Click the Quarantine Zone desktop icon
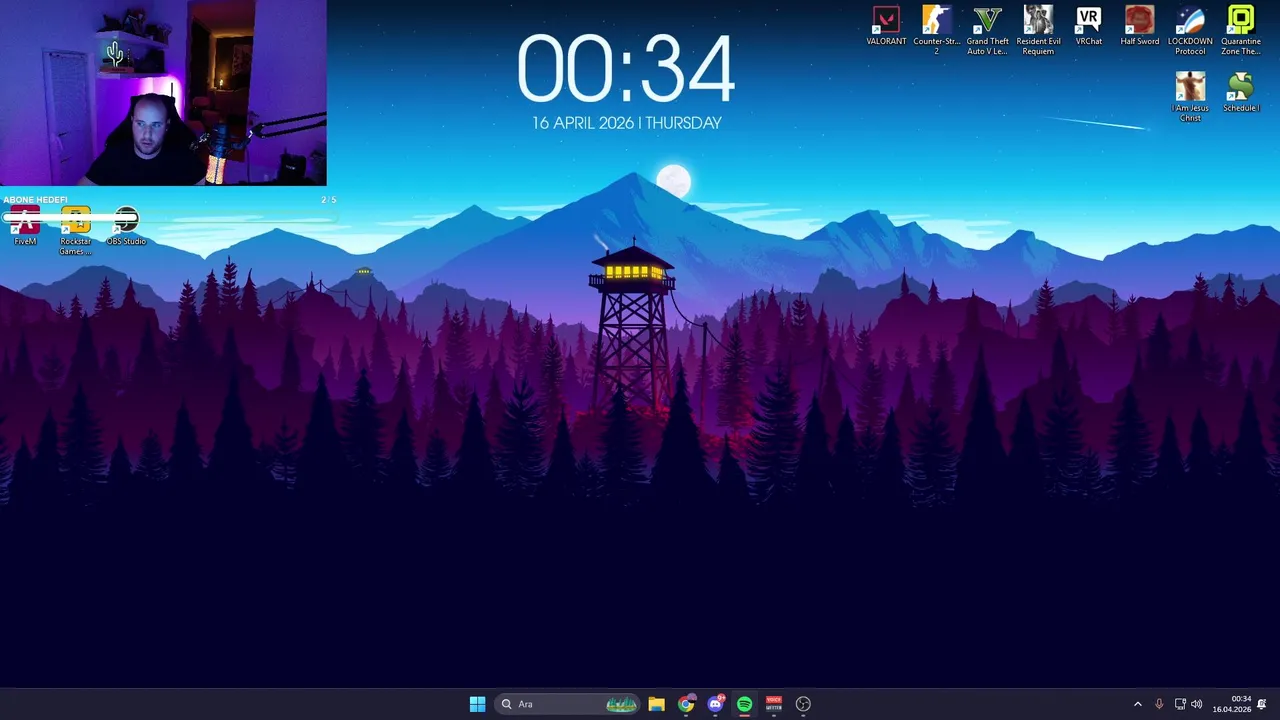Image resolution: width=1280 pixels, height=720 pixels. tap(1241, 31)
